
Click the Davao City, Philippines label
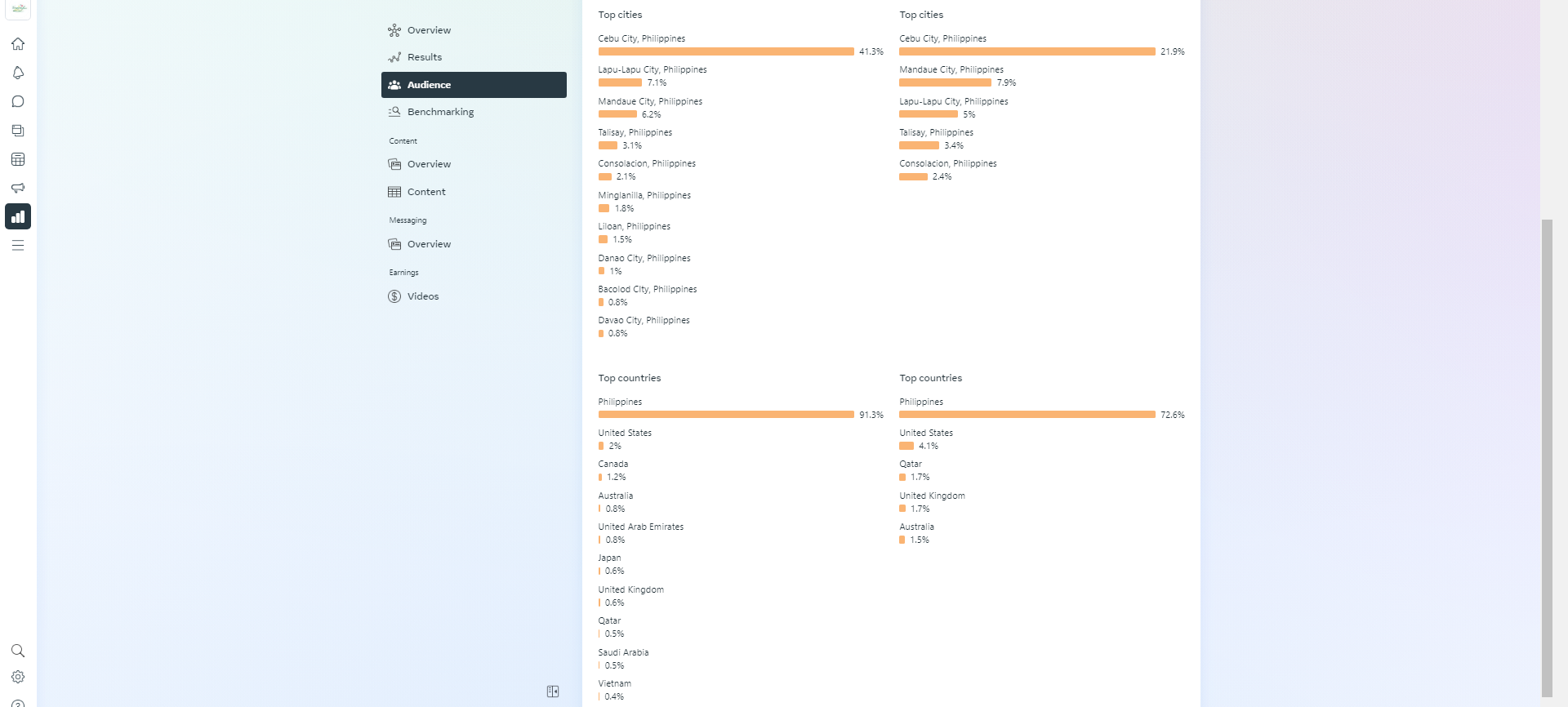(x=644, y=321)
